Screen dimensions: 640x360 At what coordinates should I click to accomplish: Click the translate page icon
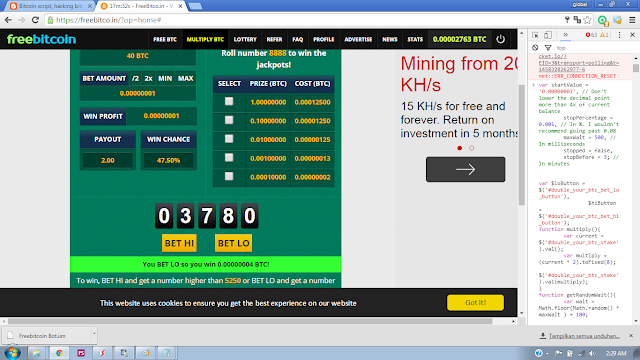point(577,20)
